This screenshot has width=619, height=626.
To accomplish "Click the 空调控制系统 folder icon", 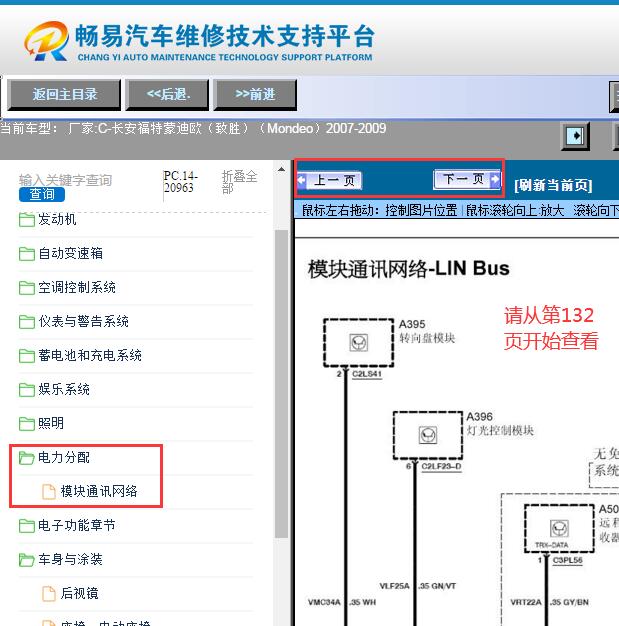I will [x=26, y=287].
